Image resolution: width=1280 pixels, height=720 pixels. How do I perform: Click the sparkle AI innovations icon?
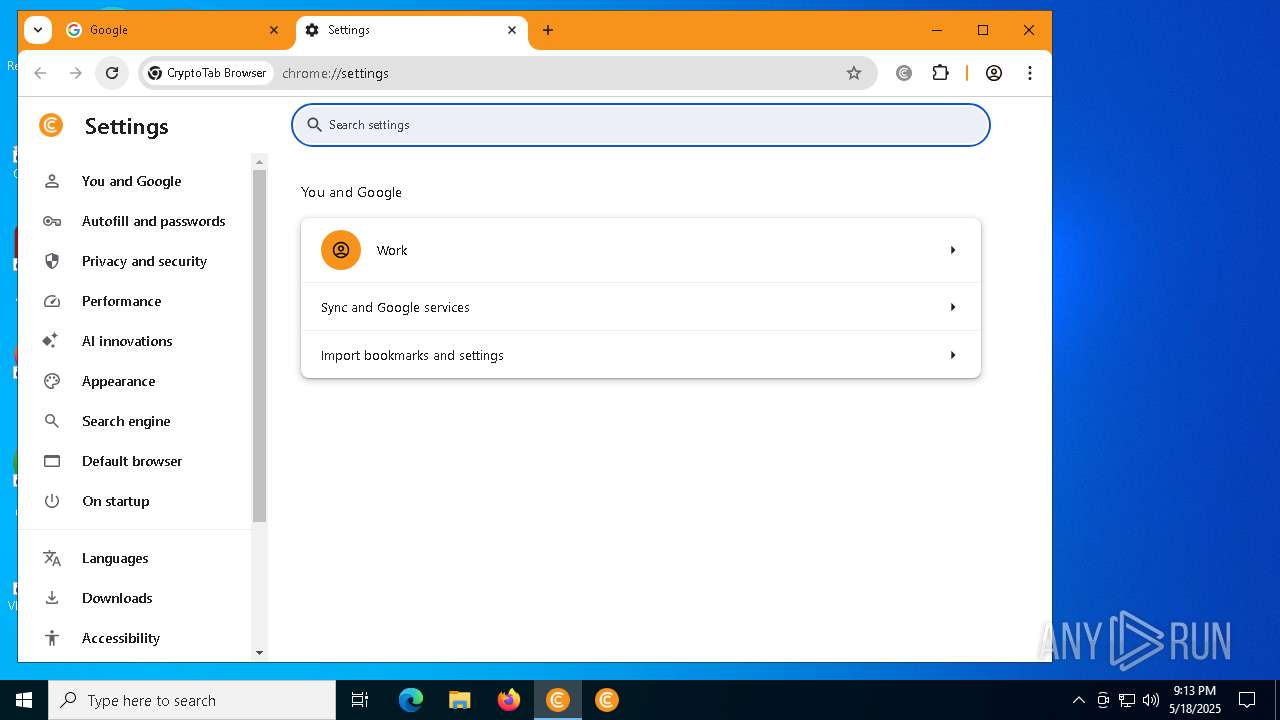pyautogui.click(x=51, y=340)
